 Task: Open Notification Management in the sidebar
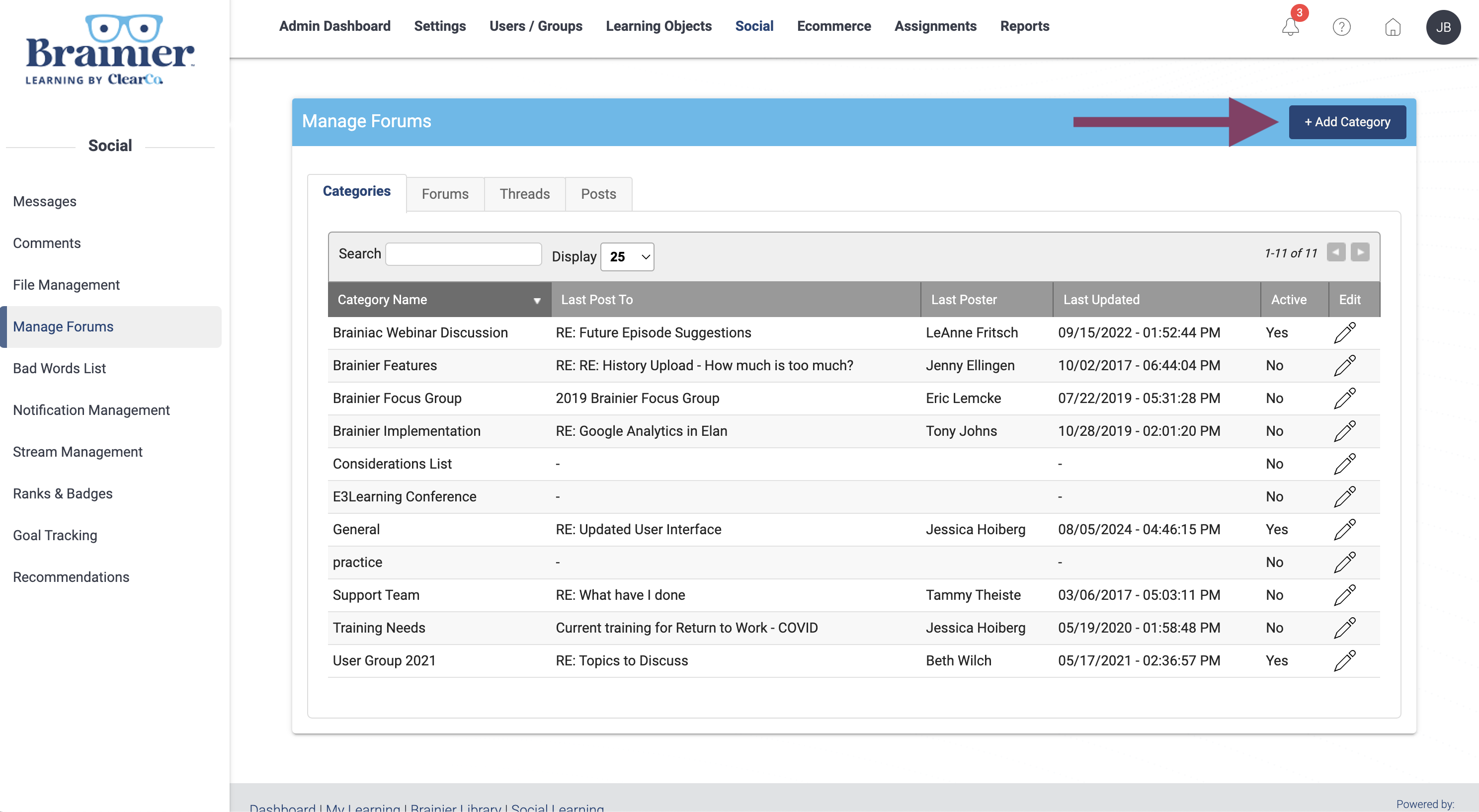pos(91,410)
